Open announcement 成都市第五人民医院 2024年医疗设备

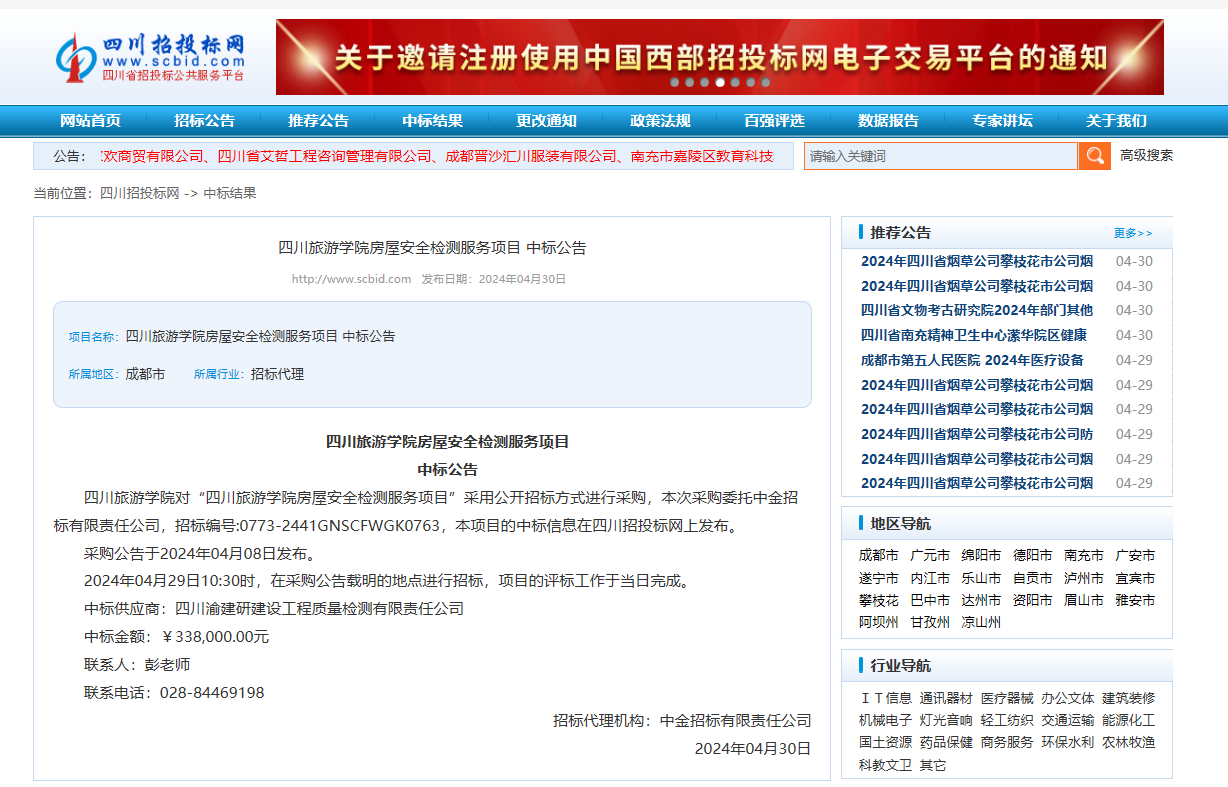[x=972, y=360]
